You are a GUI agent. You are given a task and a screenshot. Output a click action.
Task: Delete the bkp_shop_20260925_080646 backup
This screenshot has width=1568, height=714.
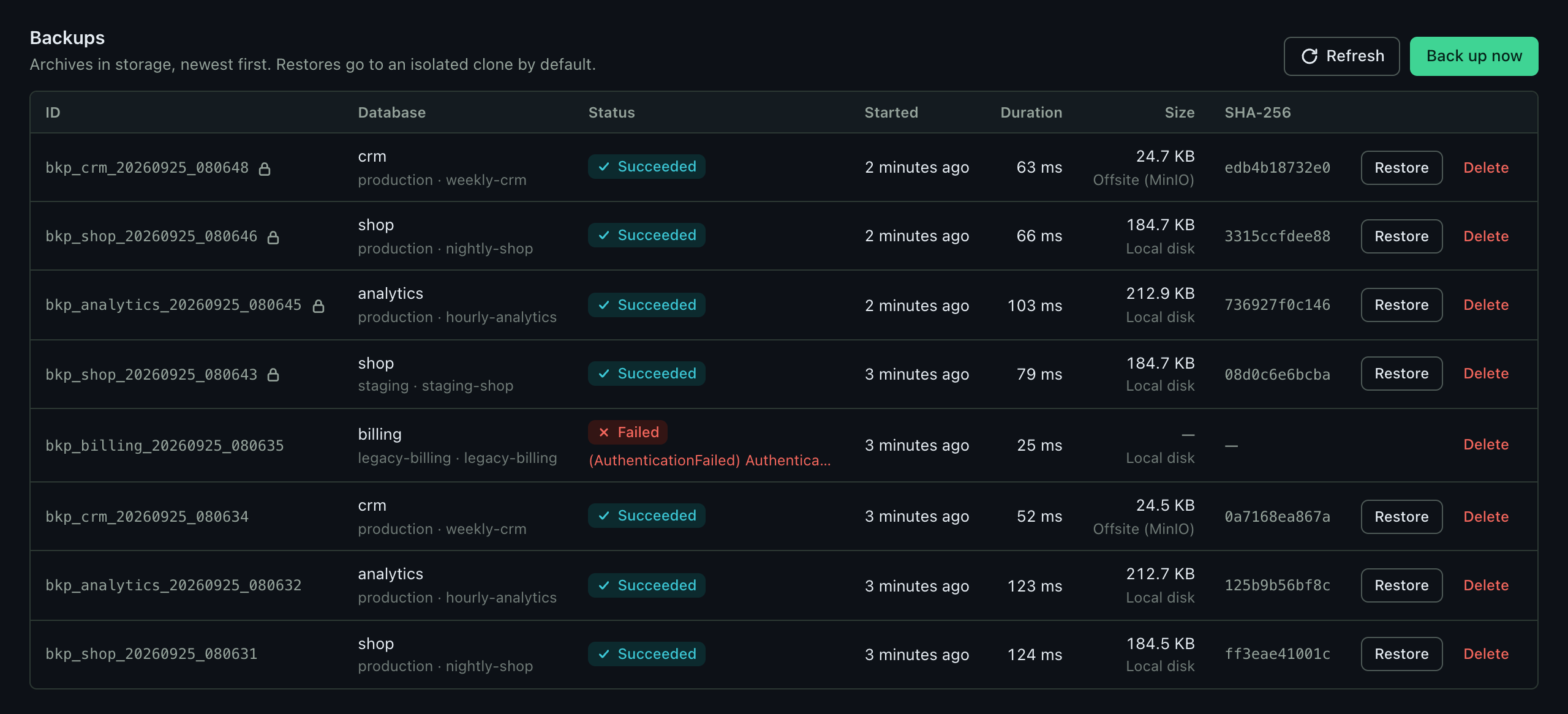click(x=1486, y=236)
